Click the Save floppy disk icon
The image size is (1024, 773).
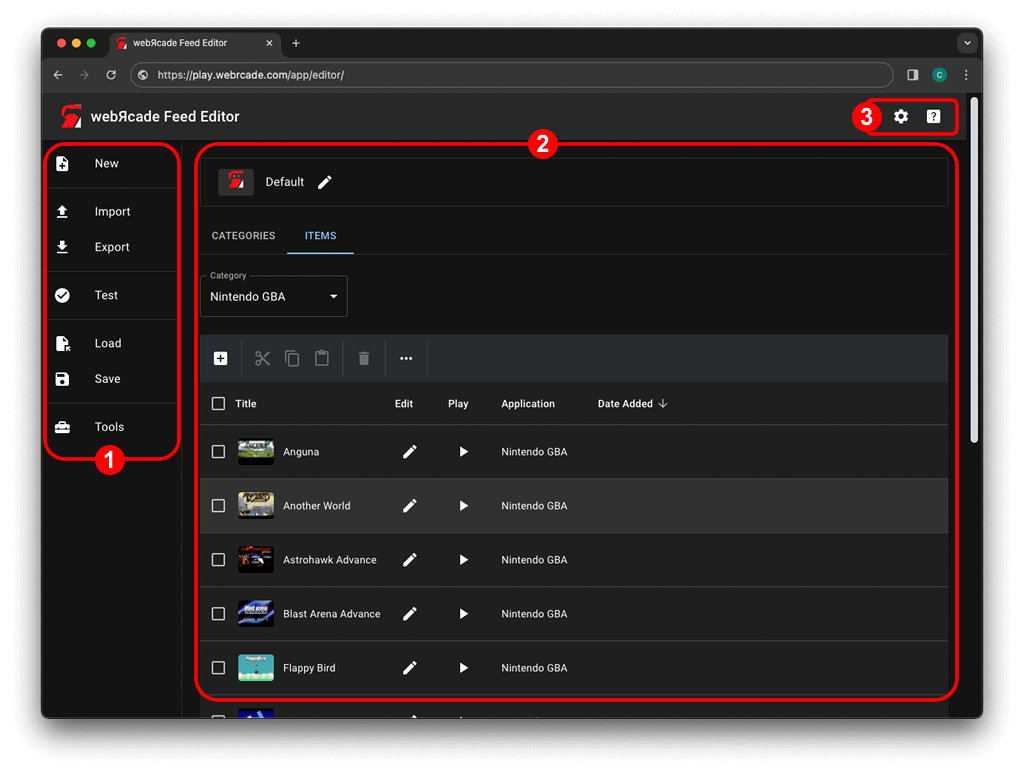click(x=63, y=379)
